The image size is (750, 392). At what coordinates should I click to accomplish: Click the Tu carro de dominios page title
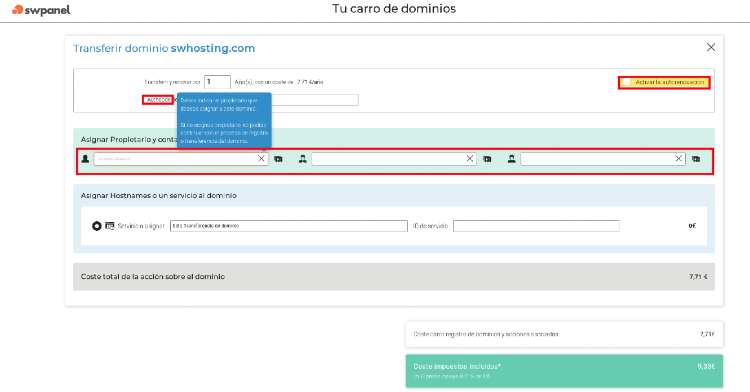394,9
